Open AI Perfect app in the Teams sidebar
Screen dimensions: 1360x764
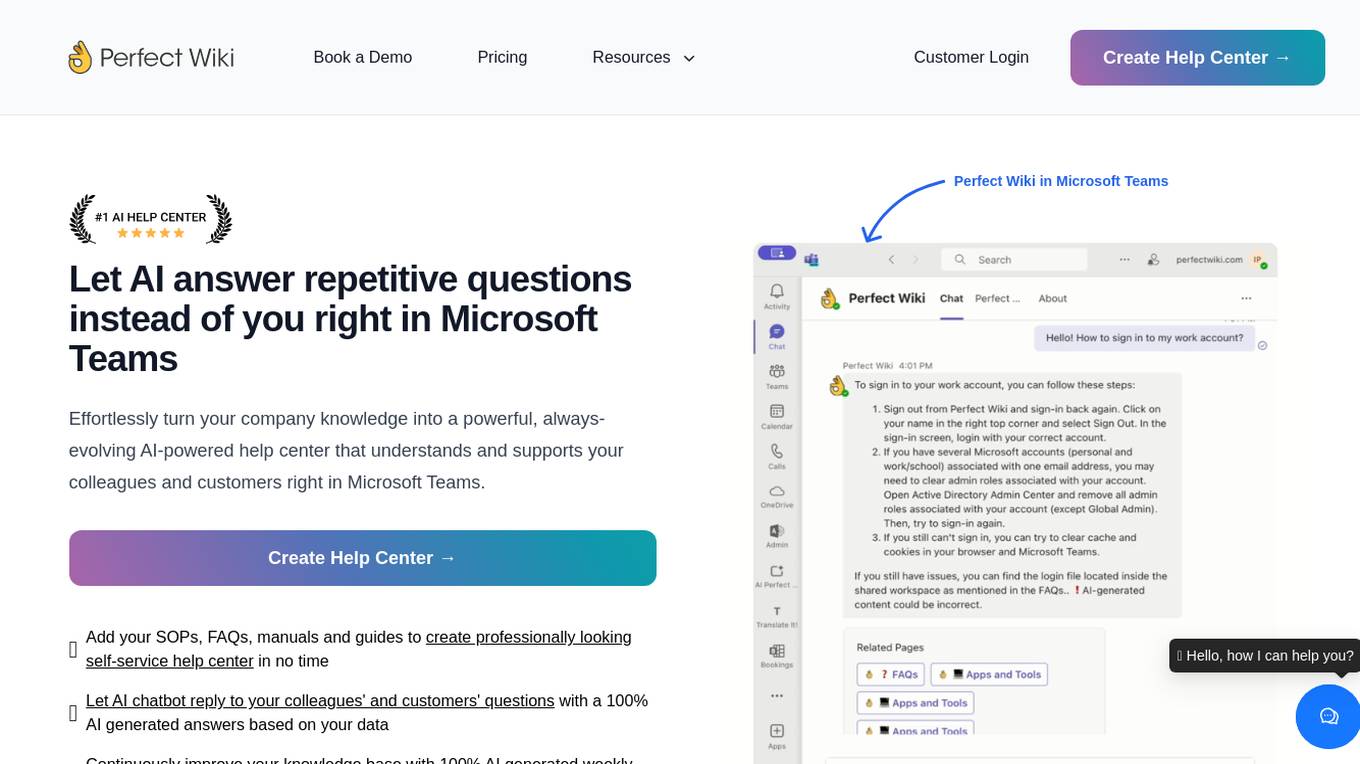[777, 576]
